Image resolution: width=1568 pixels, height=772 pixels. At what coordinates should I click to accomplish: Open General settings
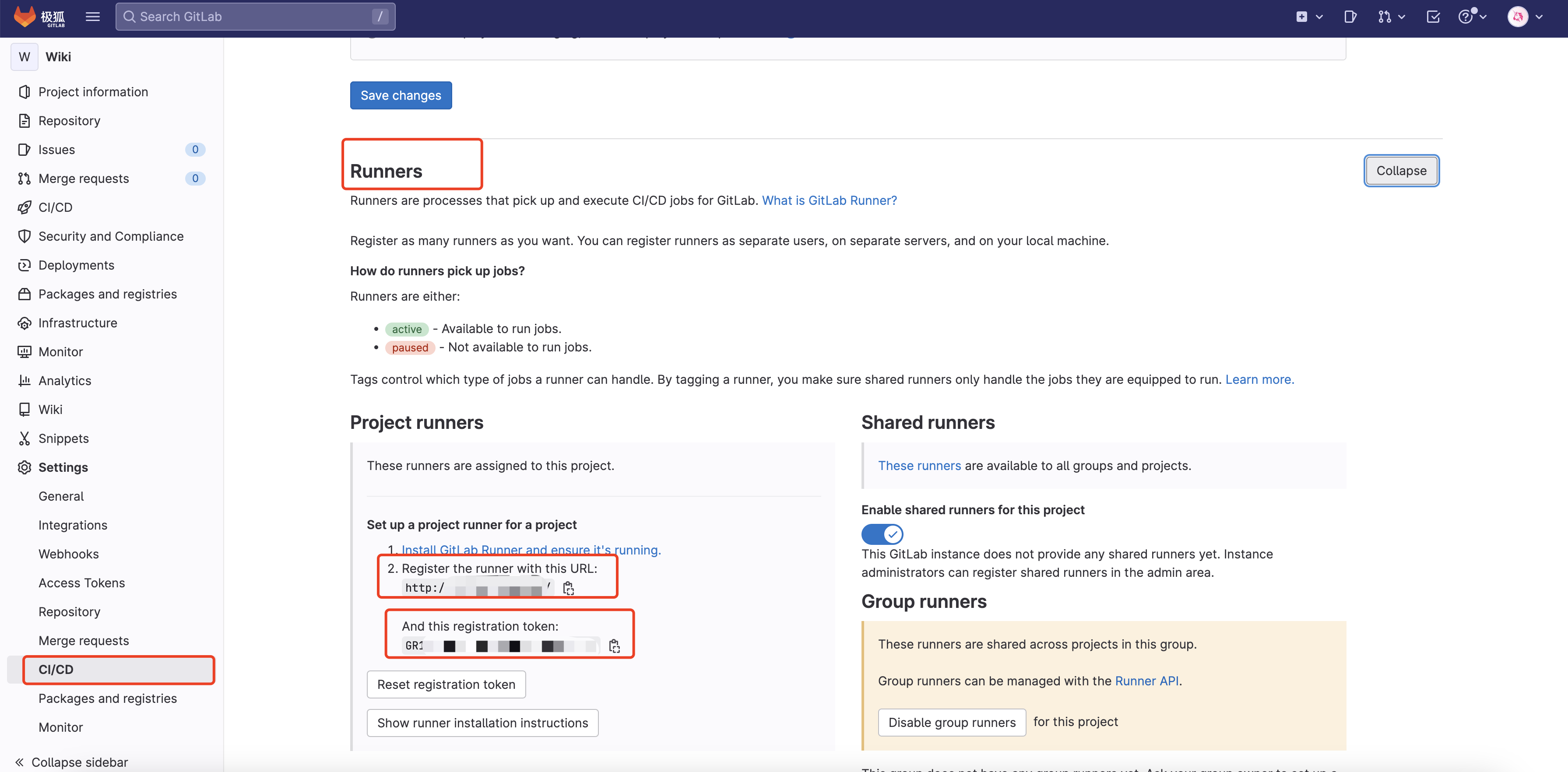pyautogui.click(x=61, y=496)
